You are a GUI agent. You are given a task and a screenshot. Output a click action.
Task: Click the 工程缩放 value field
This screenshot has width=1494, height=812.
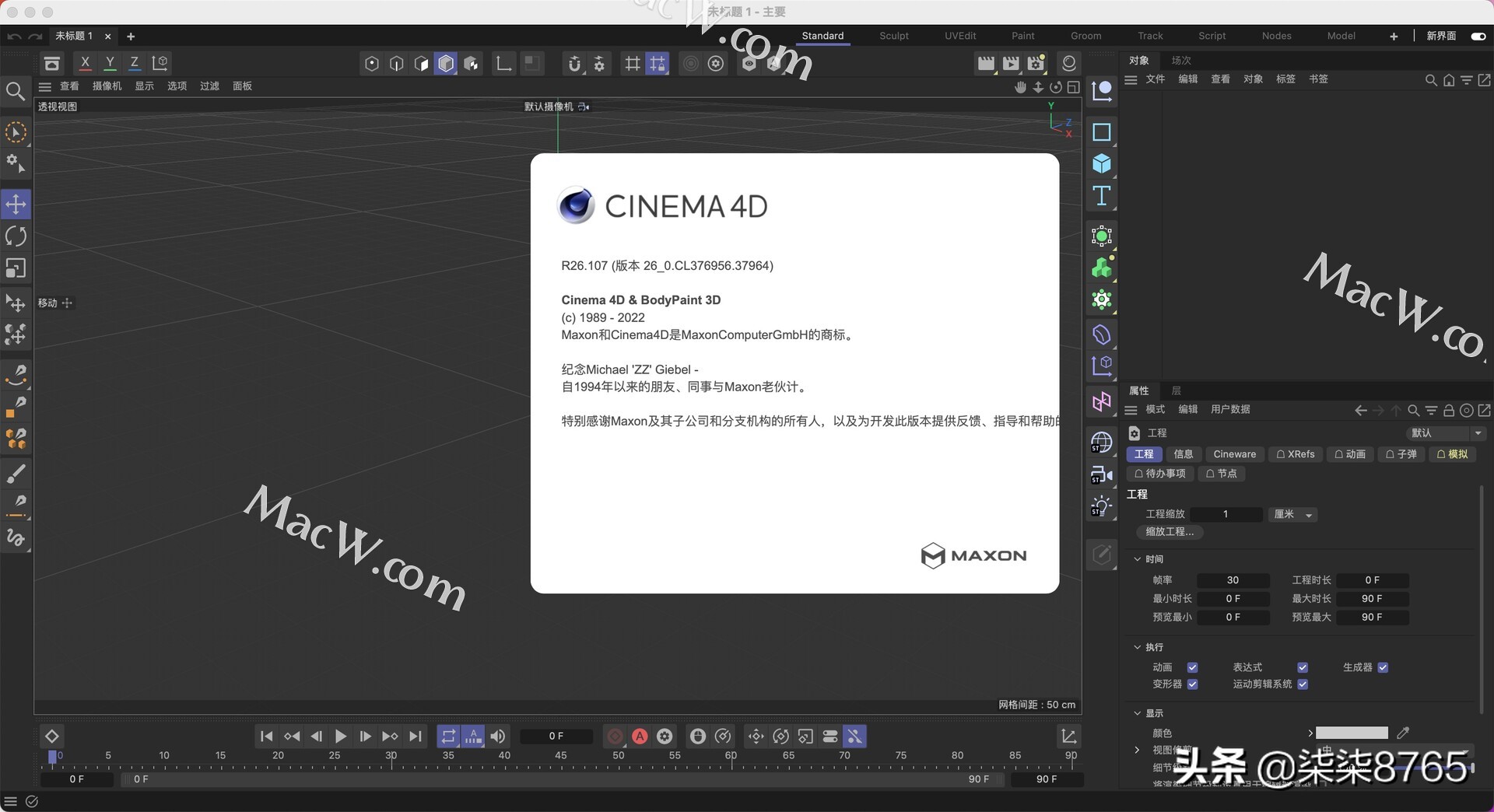point(1226,514)
